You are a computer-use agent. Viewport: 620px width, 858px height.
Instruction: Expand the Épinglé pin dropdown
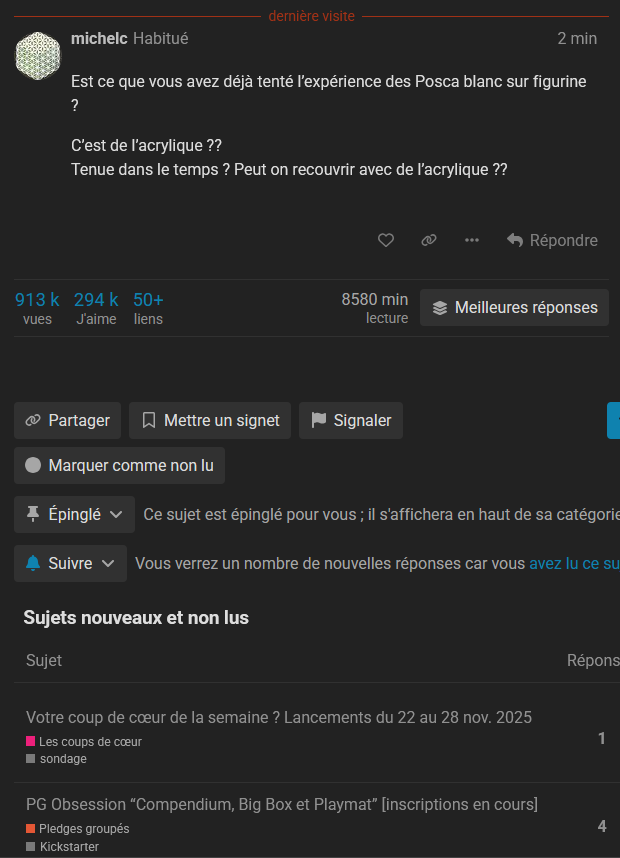(x=74, y=514)
